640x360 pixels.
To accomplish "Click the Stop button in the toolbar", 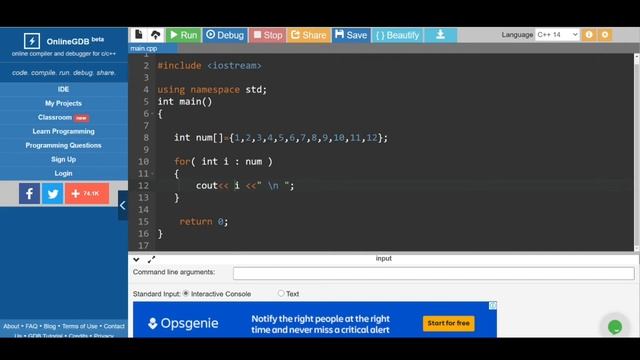I will [268, 35].
